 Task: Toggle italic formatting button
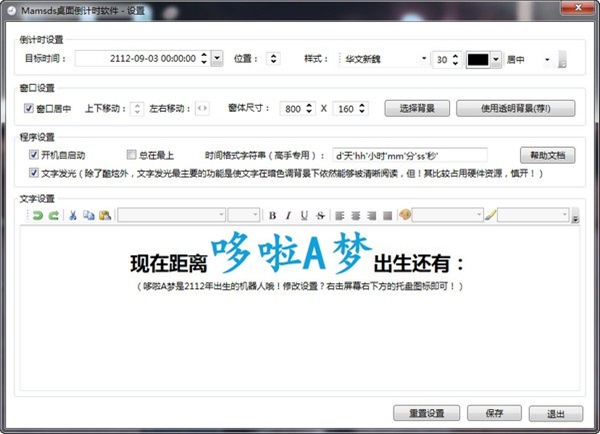coord(288,215)
